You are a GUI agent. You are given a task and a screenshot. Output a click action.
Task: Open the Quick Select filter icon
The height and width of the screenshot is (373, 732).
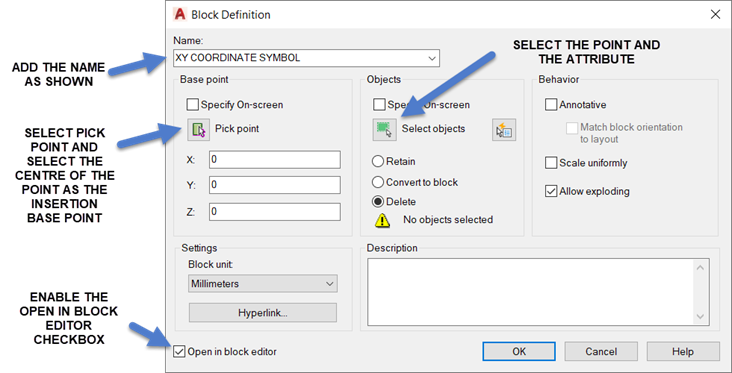click(504, 130)
